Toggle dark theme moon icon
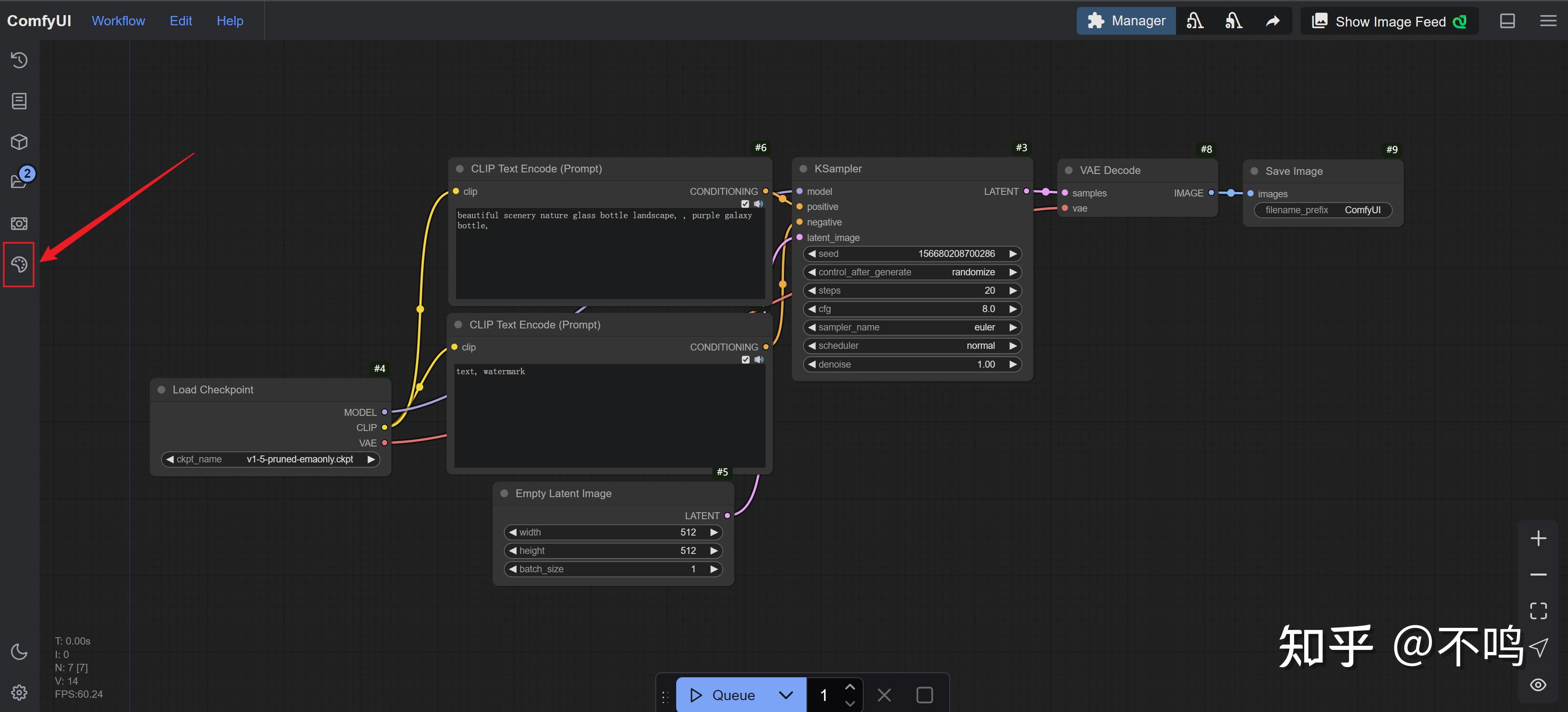1568x712 pixels. coord(19,652)
